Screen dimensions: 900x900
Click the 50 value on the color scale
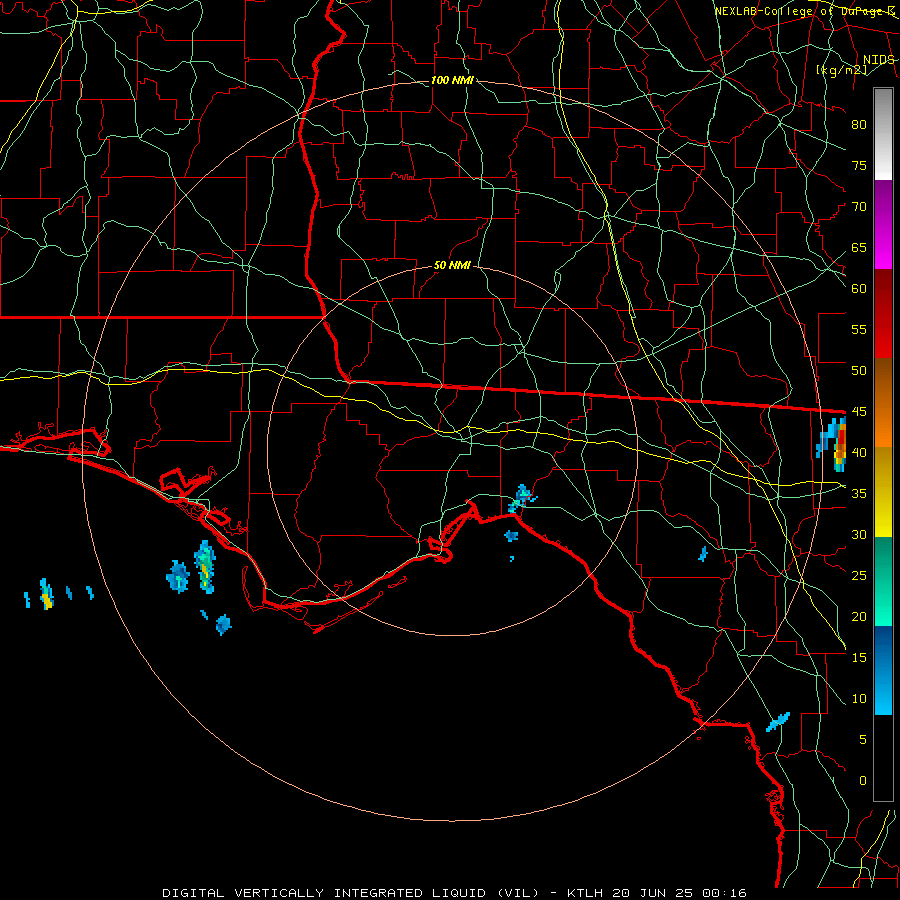(x=859, y=371)
